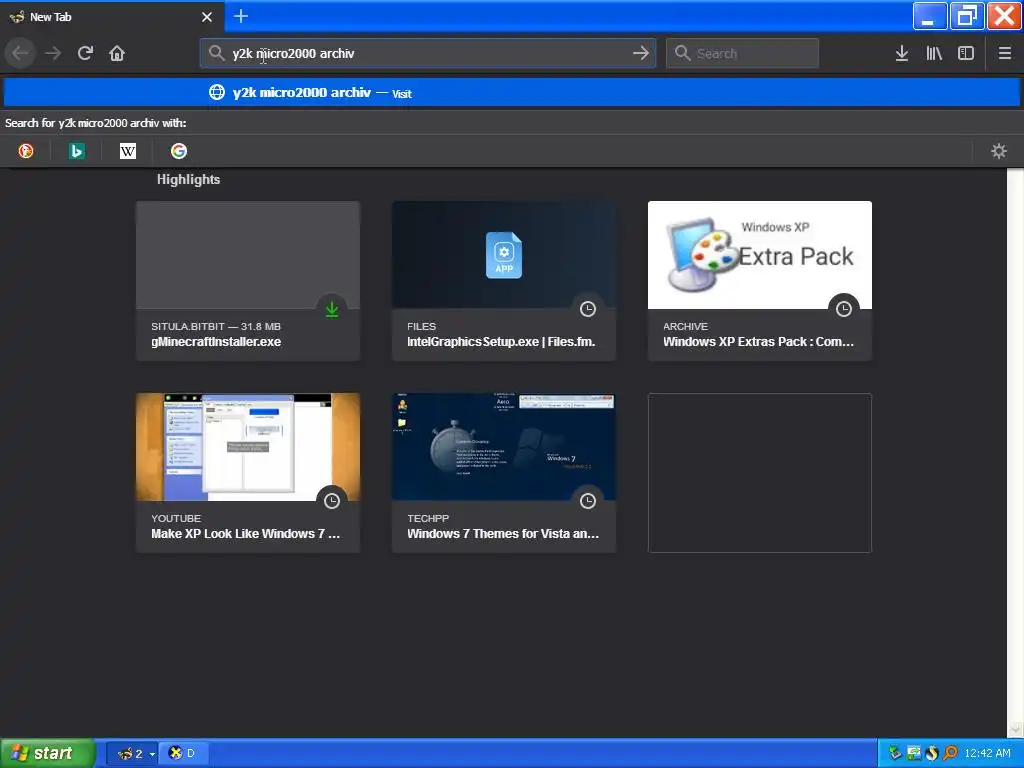Screen dimensions: 1024x768
Task: Click in the address bar text field
Action: pos(428,53)
